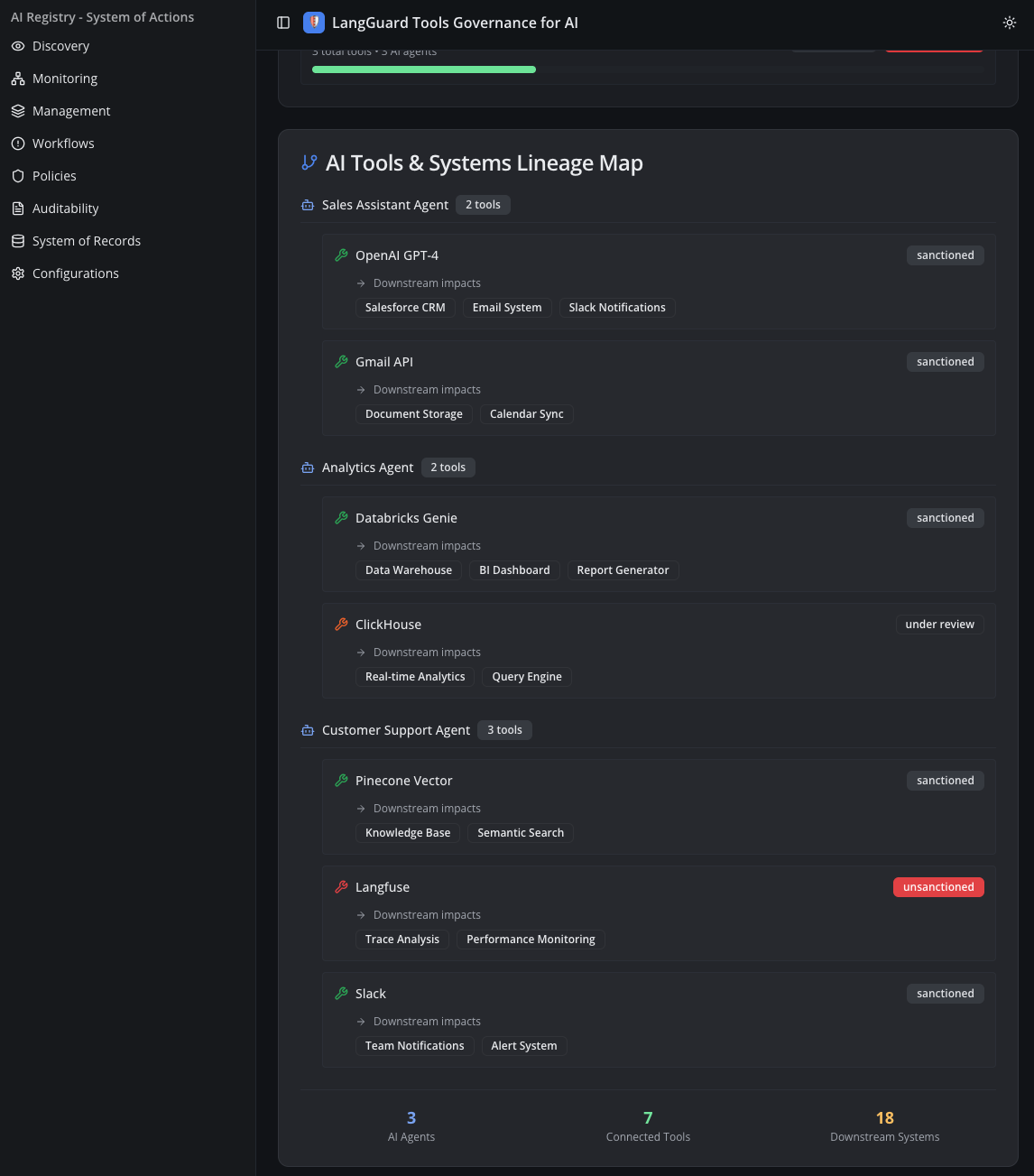The height and width of the screenshot is (1176, 1034).
Task: Open Monitoring from the sidebar menu
Action: click(64, 78)
